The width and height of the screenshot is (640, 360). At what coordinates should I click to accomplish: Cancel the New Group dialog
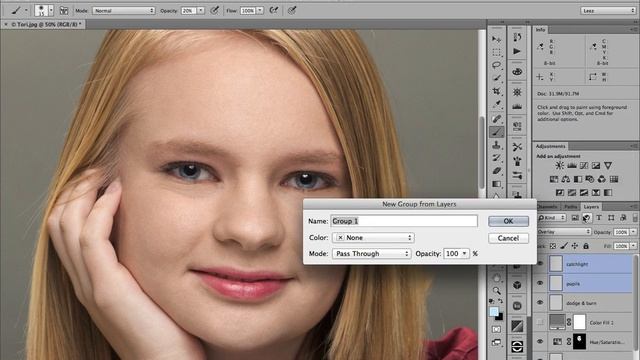point(508,238)
